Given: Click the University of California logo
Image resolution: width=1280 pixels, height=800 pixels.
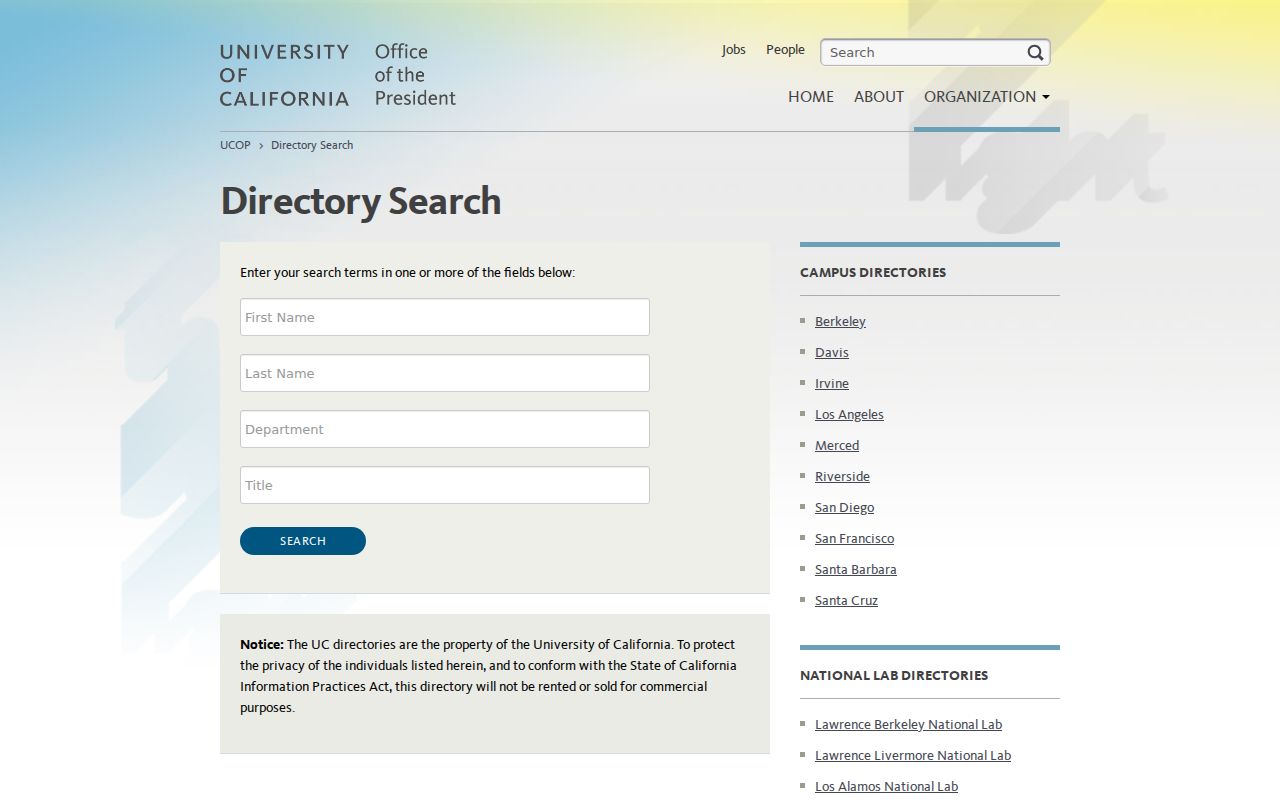Looking at the screenshot, I should [285, 75].
